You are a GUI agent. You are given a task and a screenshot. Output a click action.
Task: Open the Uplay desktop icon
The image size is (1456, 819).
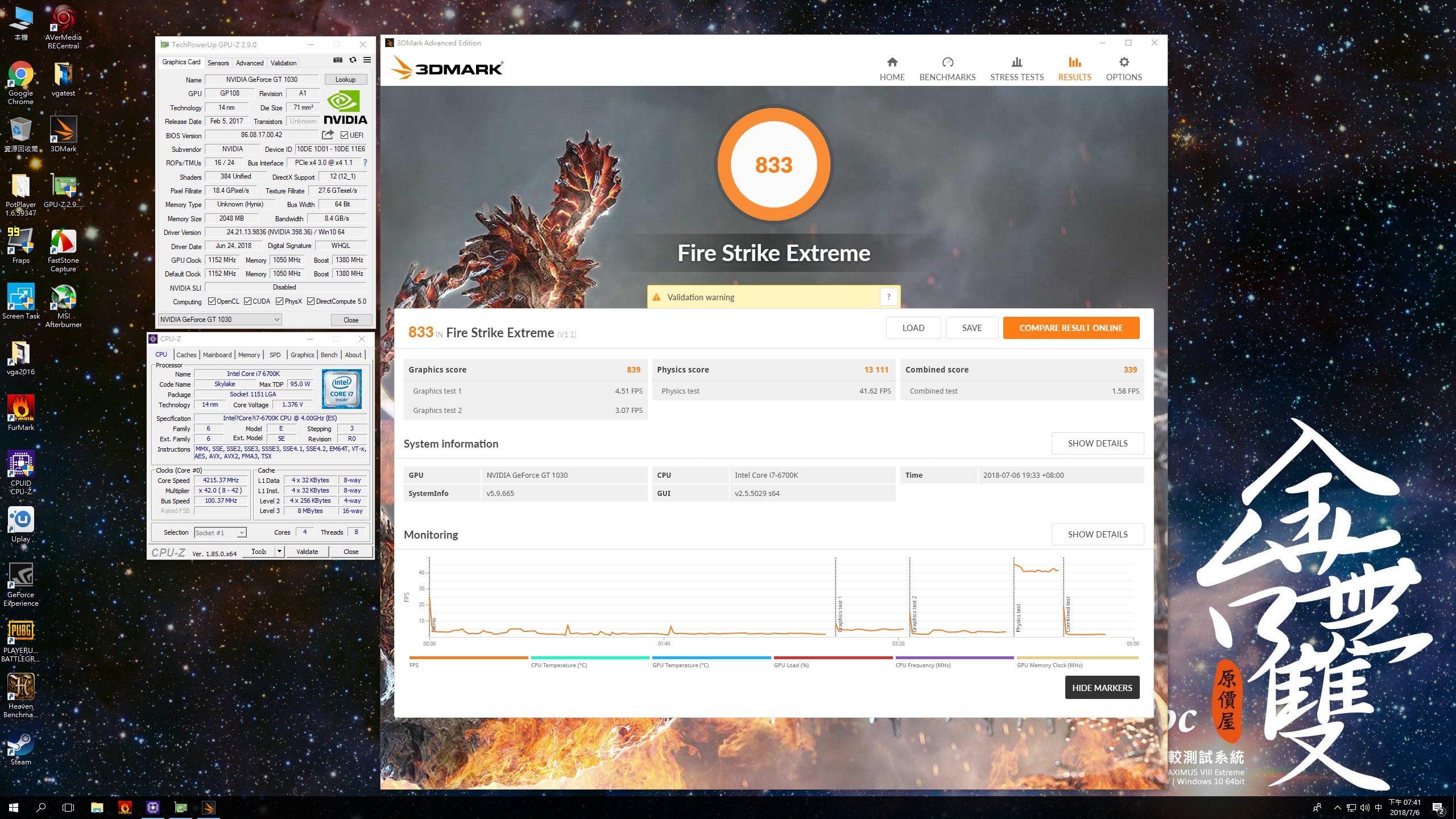point(21,524)
